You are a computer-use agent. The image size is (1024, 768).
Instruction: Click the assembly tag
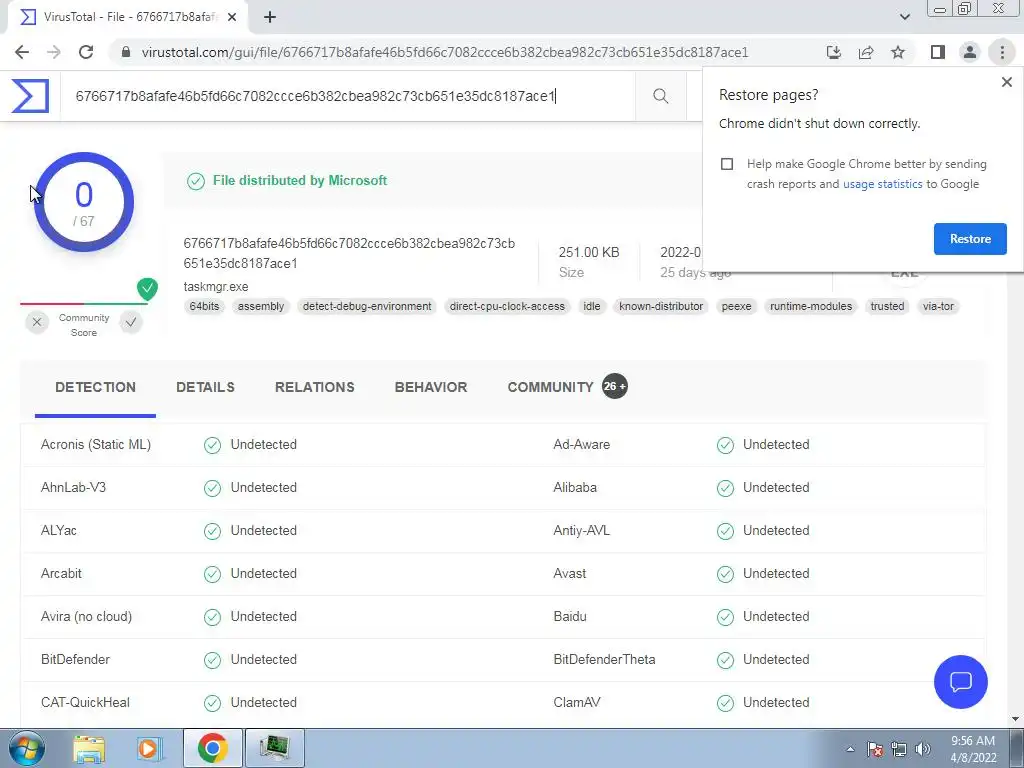pos(261,306)
